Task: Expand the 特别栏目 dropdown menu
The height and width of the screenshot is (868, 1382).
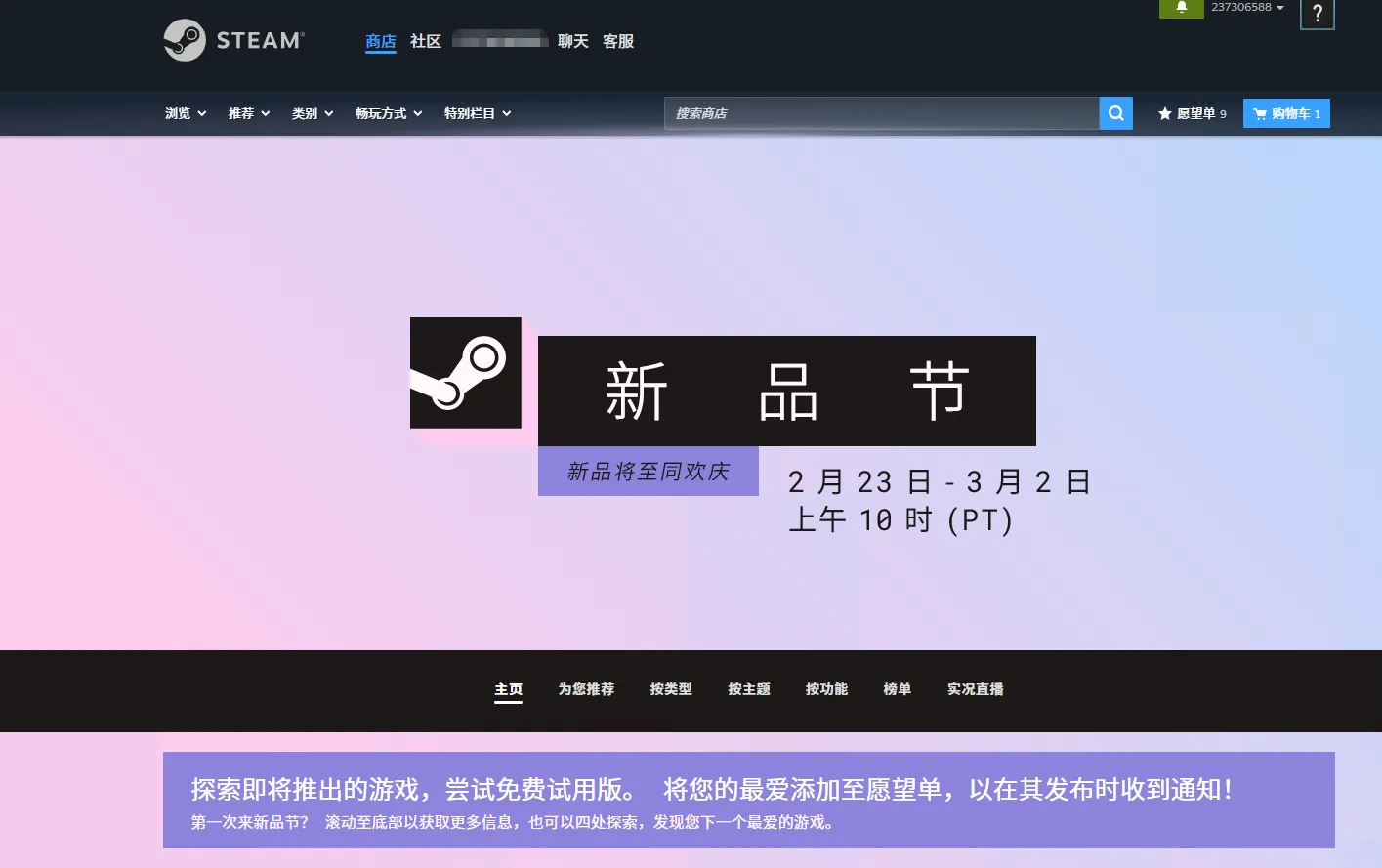Action: tap(478, 113)
